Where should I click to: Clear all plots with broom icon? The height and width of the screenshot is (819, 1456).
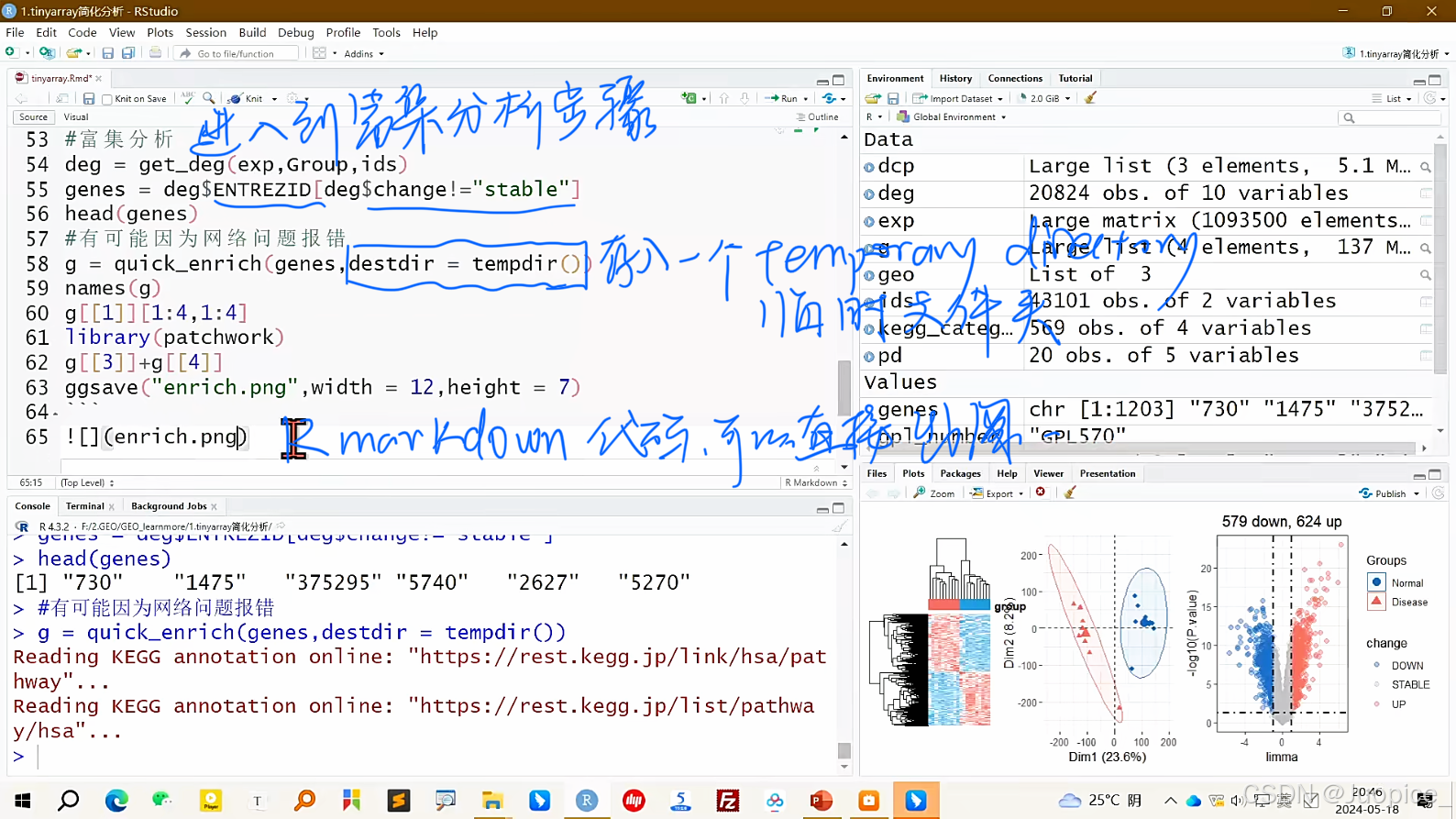pos(1069,493)
